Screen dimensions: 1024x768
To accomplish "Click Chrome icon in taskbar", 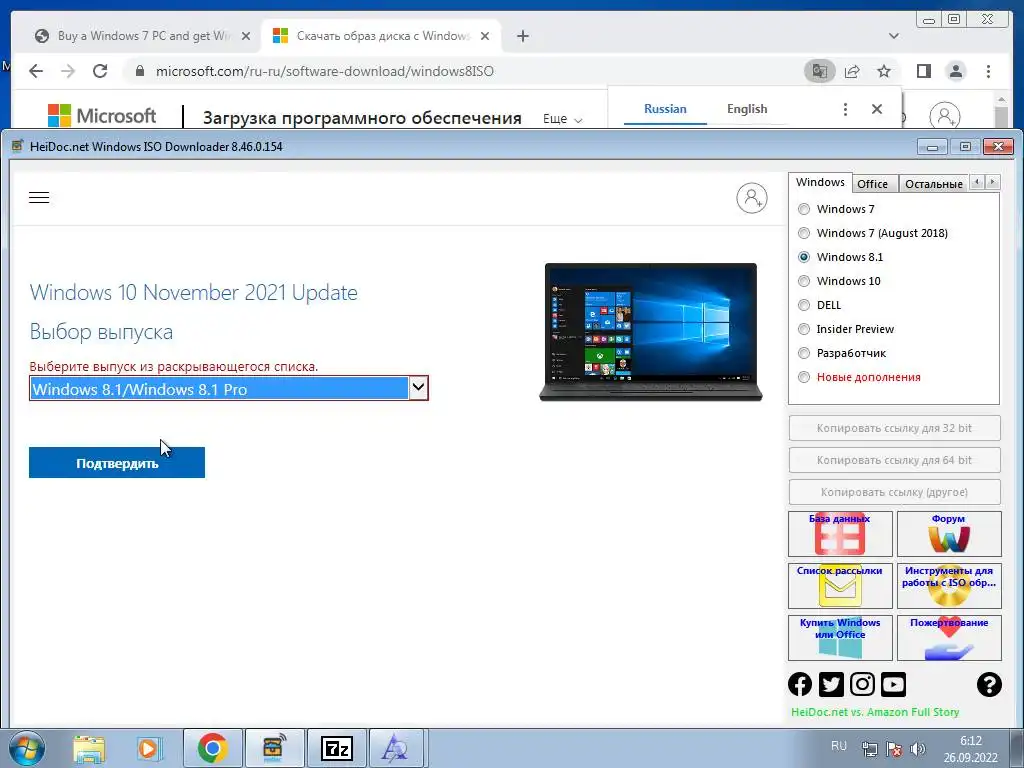I will [212, 749].
